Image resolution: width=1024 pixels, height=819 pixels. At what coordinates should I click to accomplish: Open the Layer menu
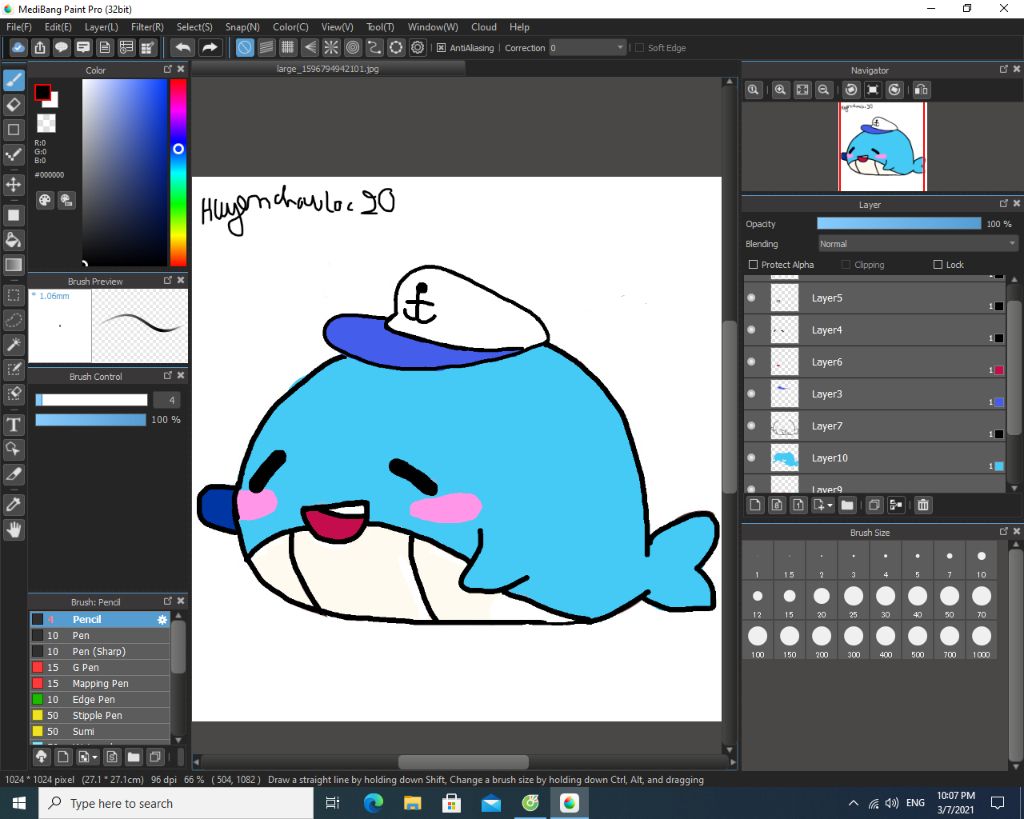point(101,27)
